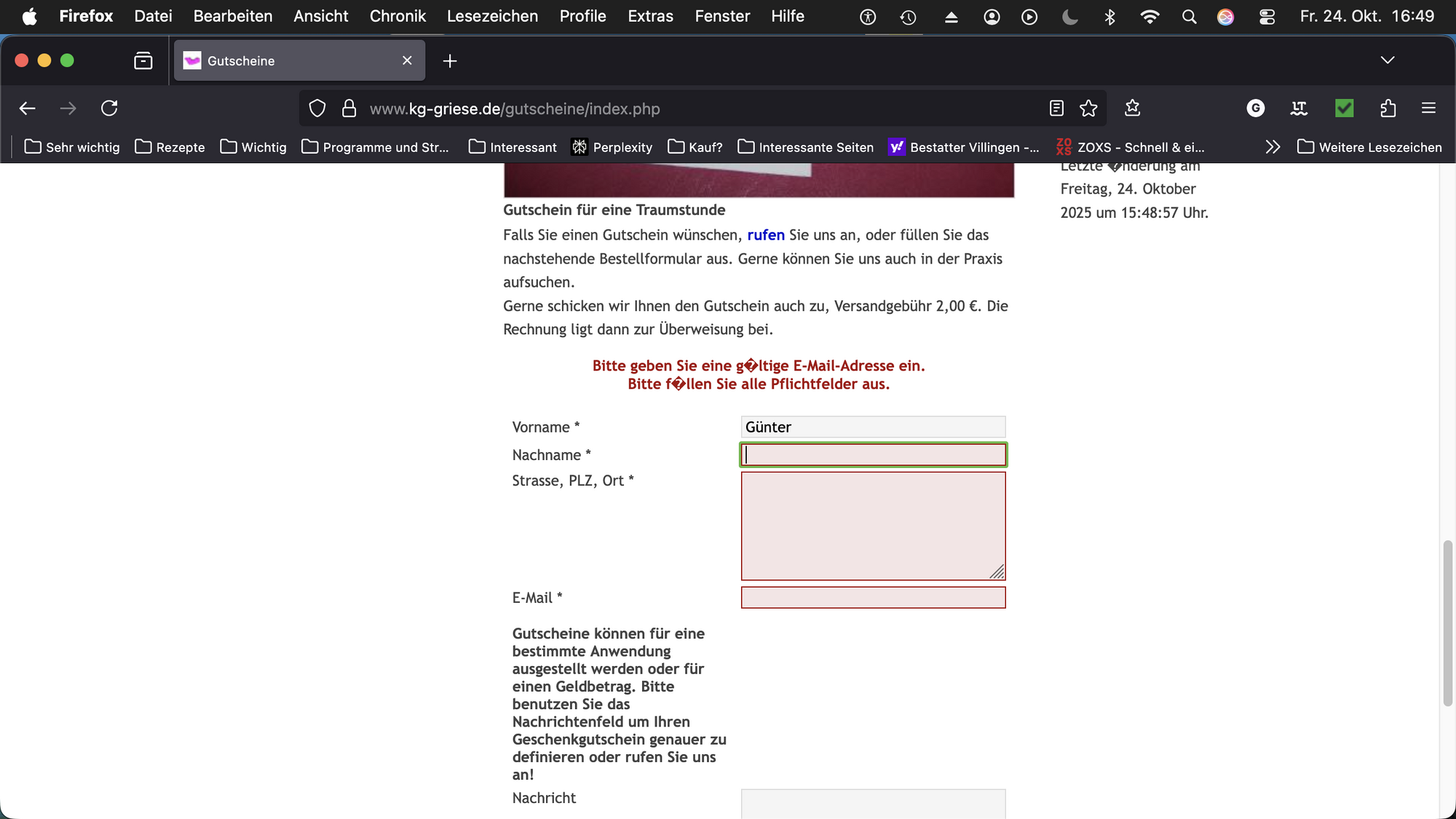Viewport: 1456px width, 819px height.
Task: Open a new tab with plus button
Action: coord(450,61)
